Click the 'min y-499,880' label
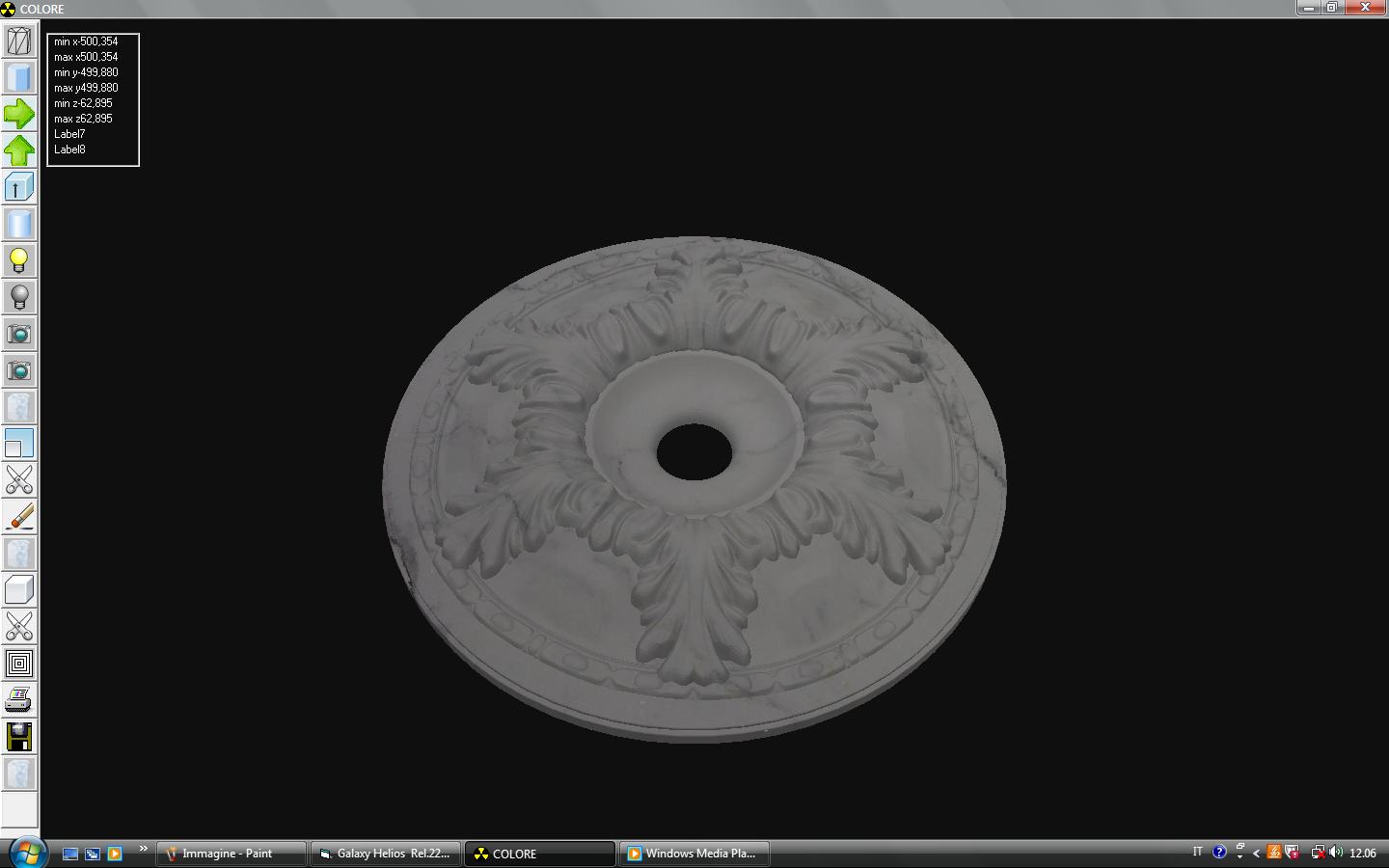 pyautogui.click(x=86, y=72)
